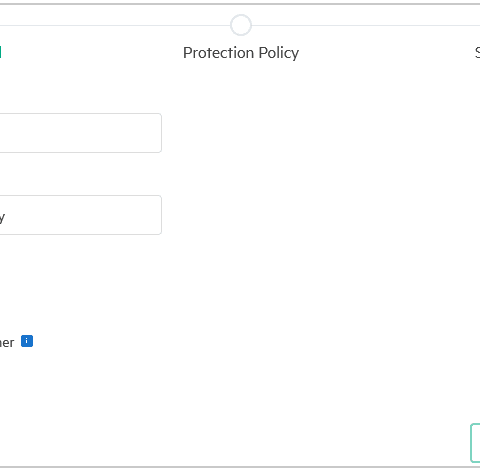
Task: Click the label text ending in "ner"
Action: pos(7,343)
